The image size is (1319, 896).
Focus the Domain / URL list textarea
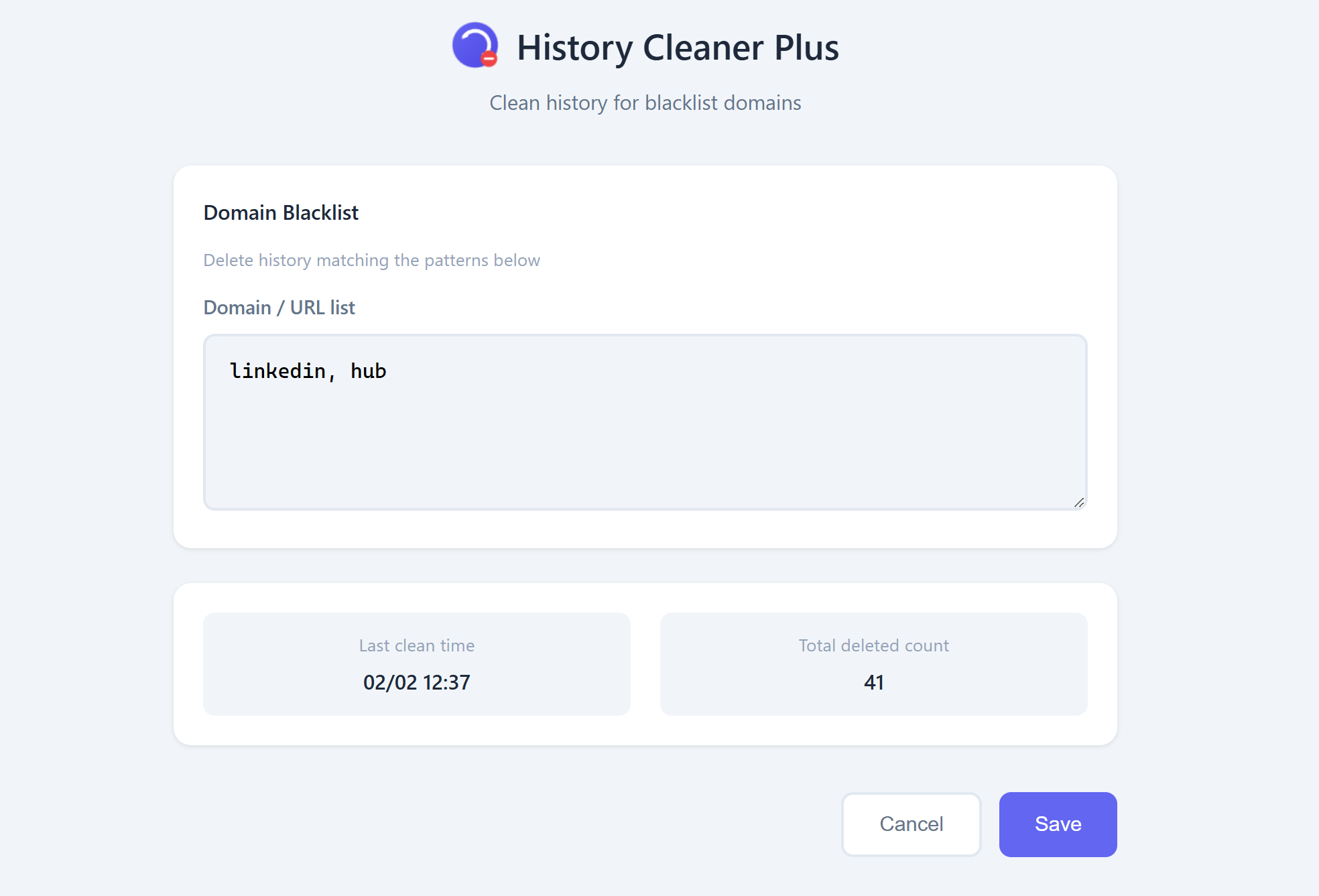coord(645,422)
